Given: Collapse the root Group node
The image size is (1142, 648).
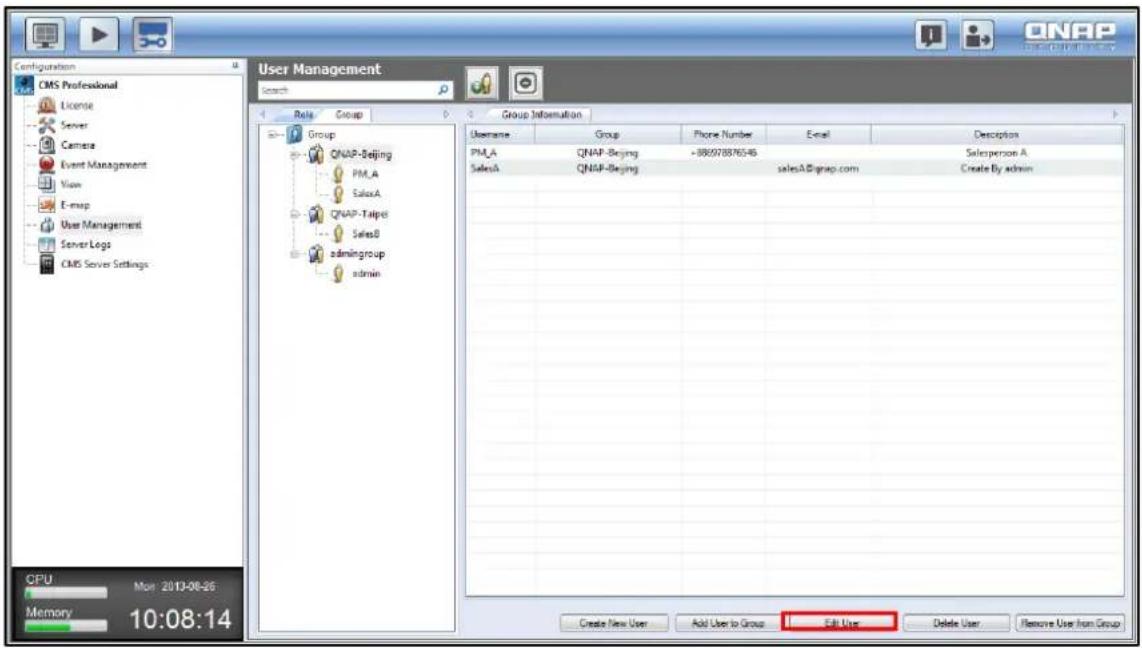Looking at the screenshot, I should [x=273, y=135].
